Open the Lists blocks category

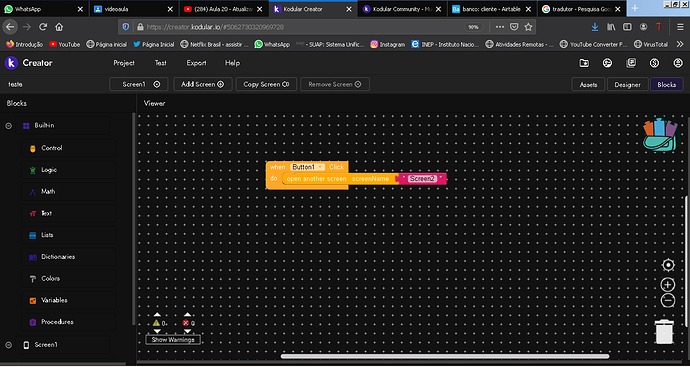pos(69,235)
